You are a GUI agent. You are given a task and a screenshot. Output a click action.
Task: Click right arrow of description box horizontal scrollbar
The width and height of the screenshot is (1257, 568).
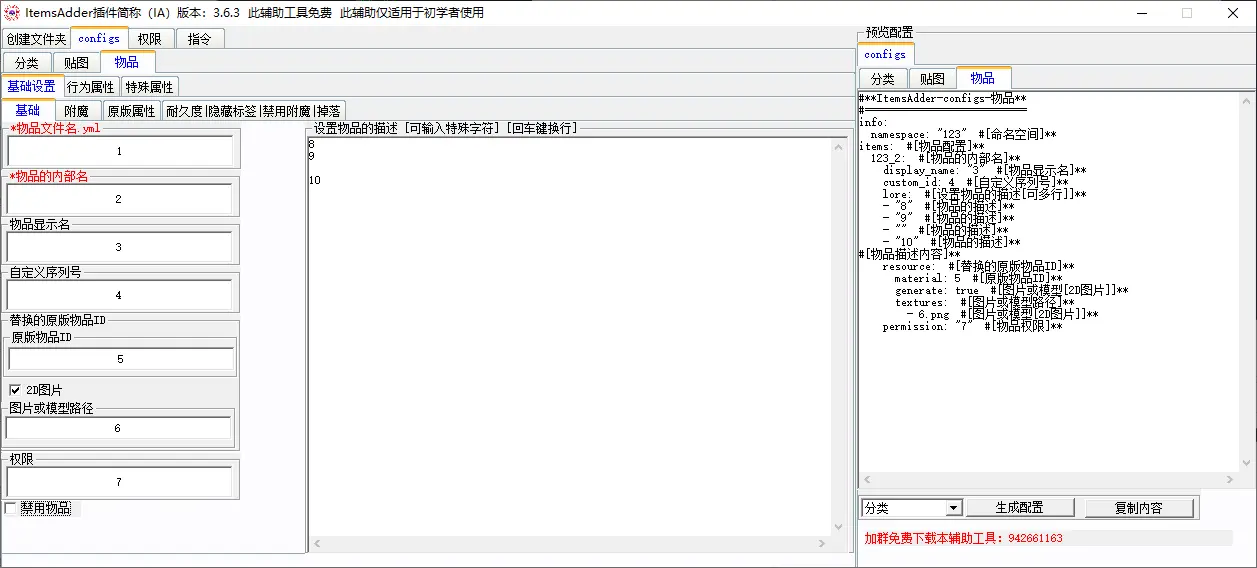(x=823, y=543)
